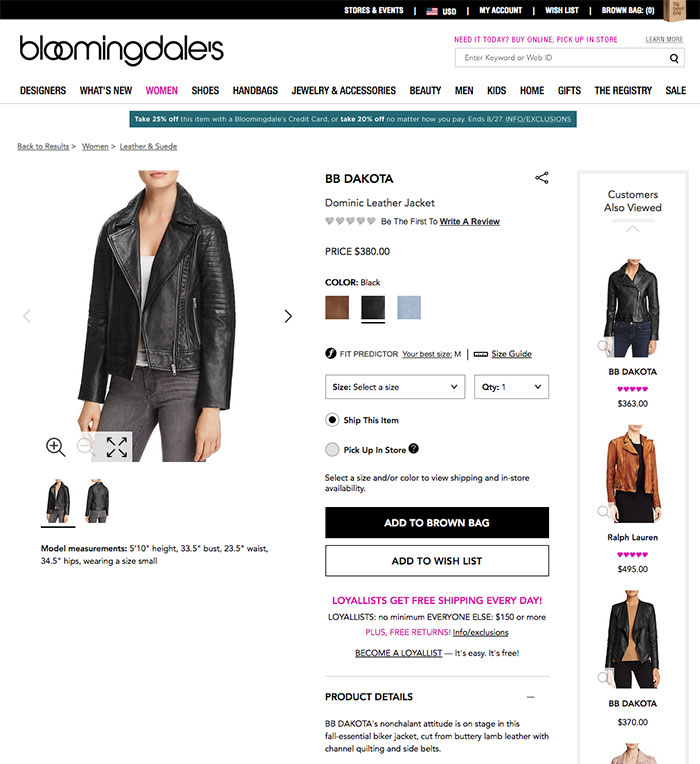Screen dimensions: 700x764
Task: Open the Handbags menu
Action: 255,91
